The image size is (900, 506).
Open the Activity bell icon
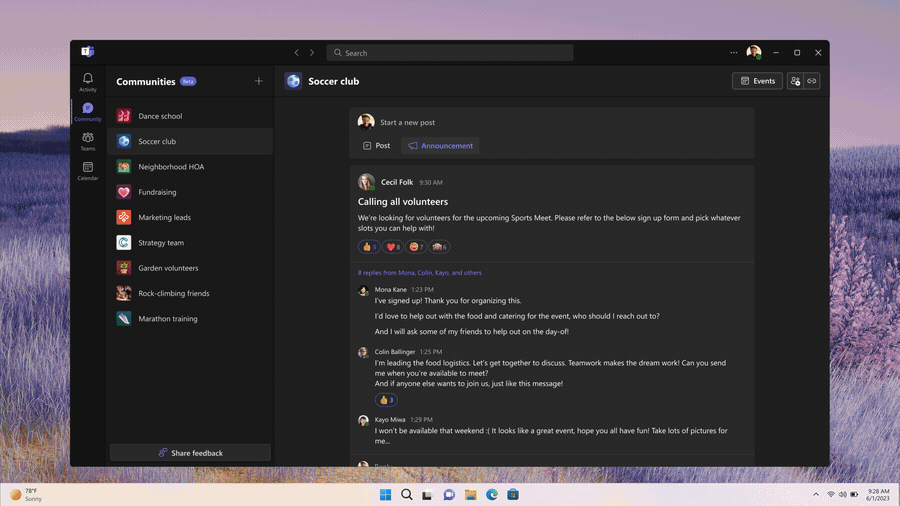pyautogui.click(x=88, y=81)
